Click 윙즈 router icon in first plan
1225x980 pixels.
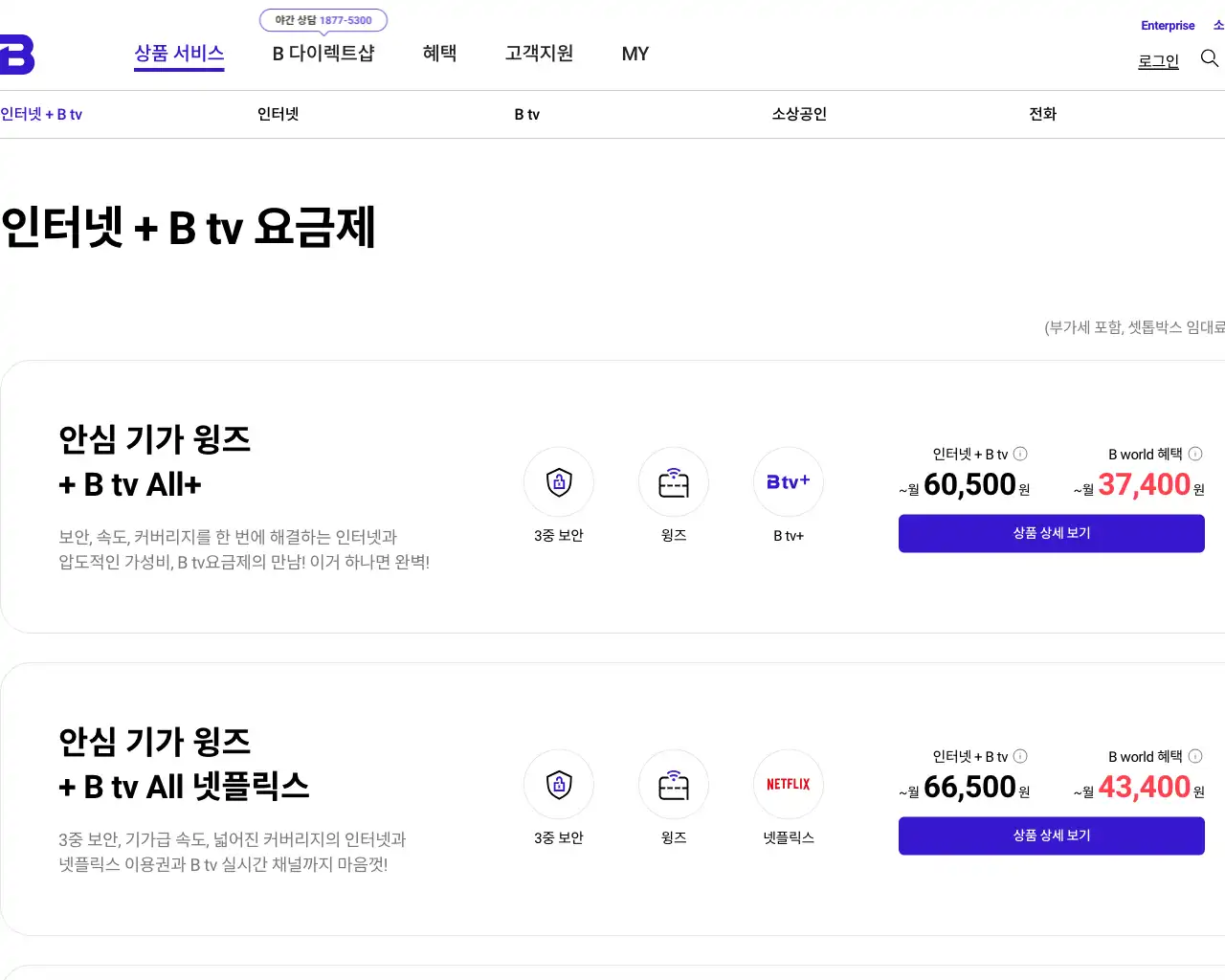pyautogui.click(x=674, y=482)
